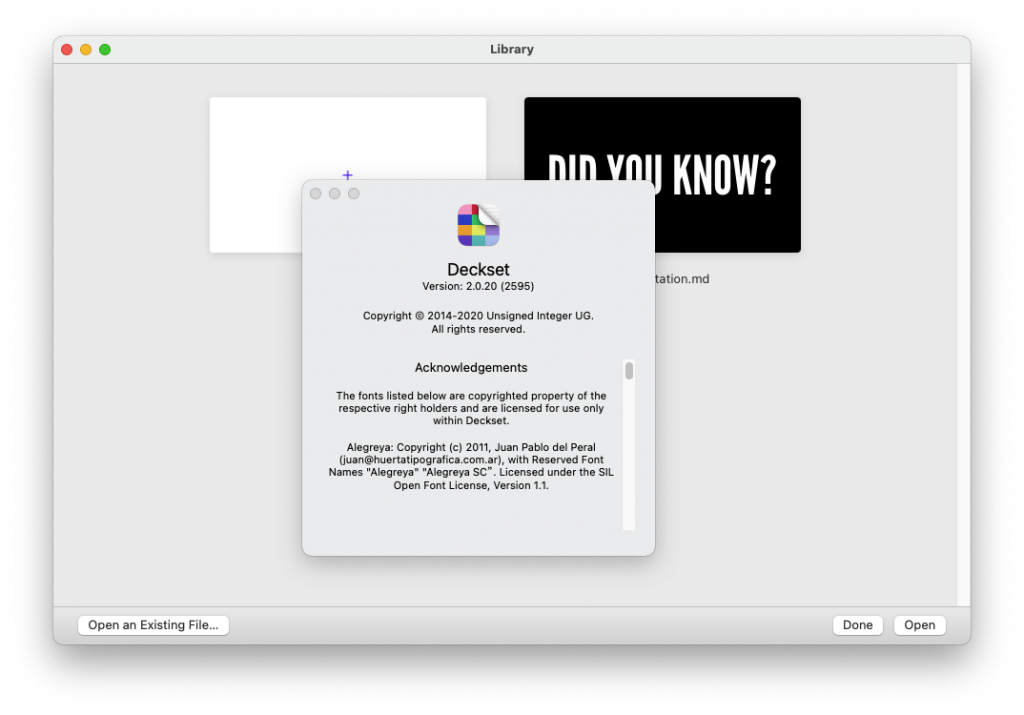Click the Alegreya: Copyright (c) 2011 line

click(x=471, y=447)
